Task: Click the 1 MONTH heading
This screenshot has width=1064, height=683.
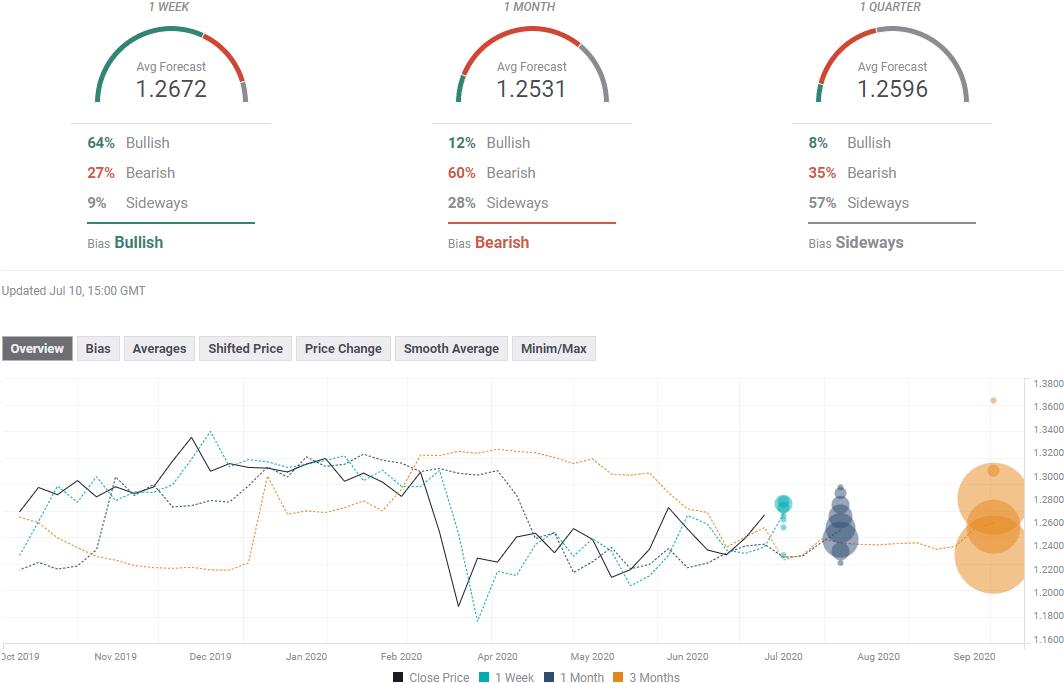Action: (x=529, y=7)
